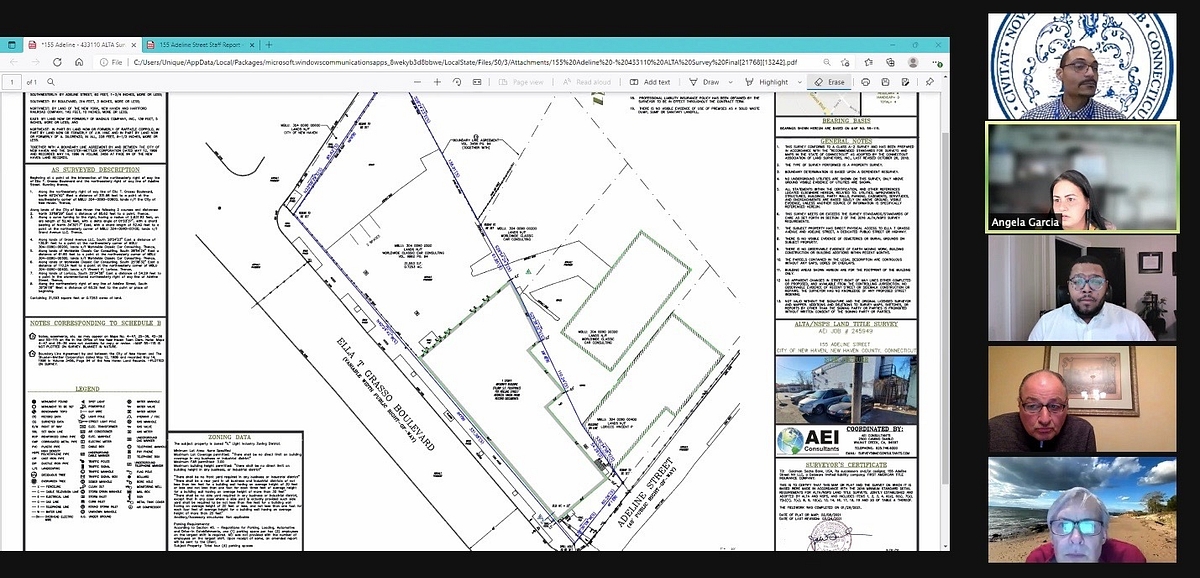This screenshot has height=578, width=1200.
Task: Reload the PDF with the refresh icon
Action: tap(56, 62)
